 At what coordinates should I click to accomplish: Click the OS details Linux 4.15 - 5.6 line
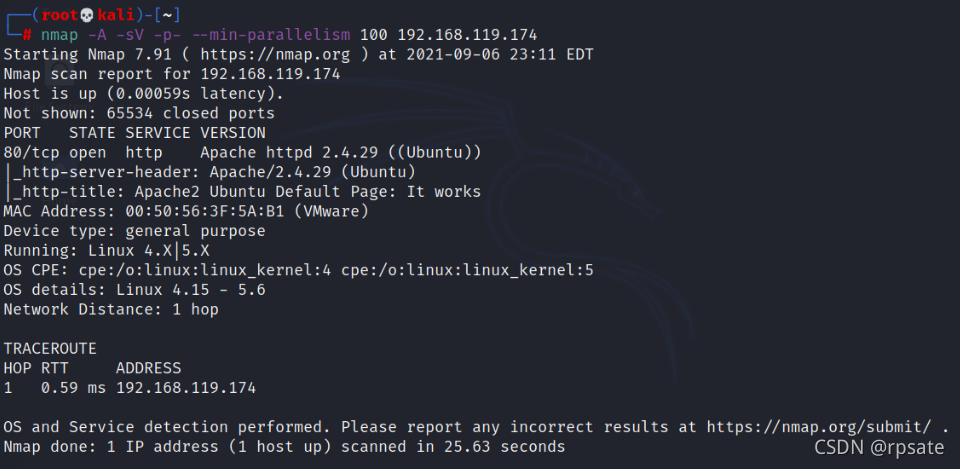(135, 290)
